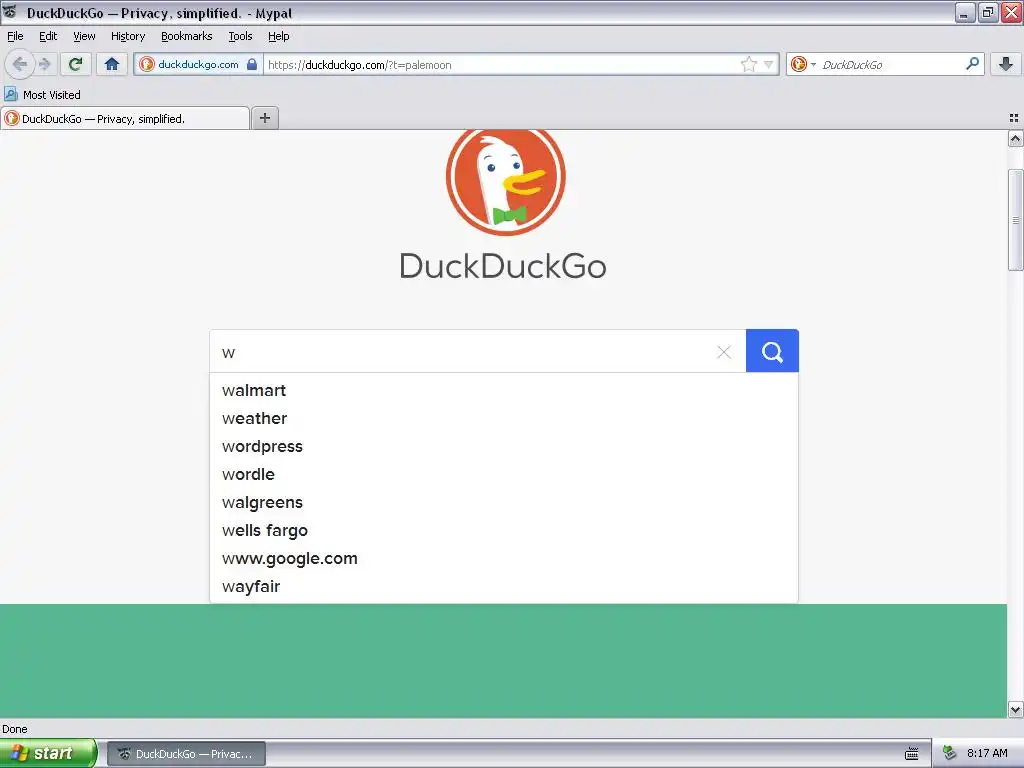
Task: Open the Help menu
Action: (279, 36)
